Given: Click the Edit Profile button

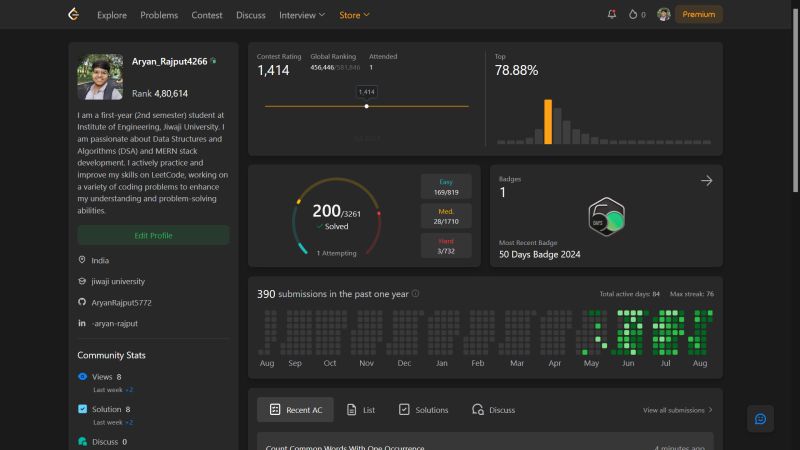Looking at the screenshot, I should click(153, 235).
